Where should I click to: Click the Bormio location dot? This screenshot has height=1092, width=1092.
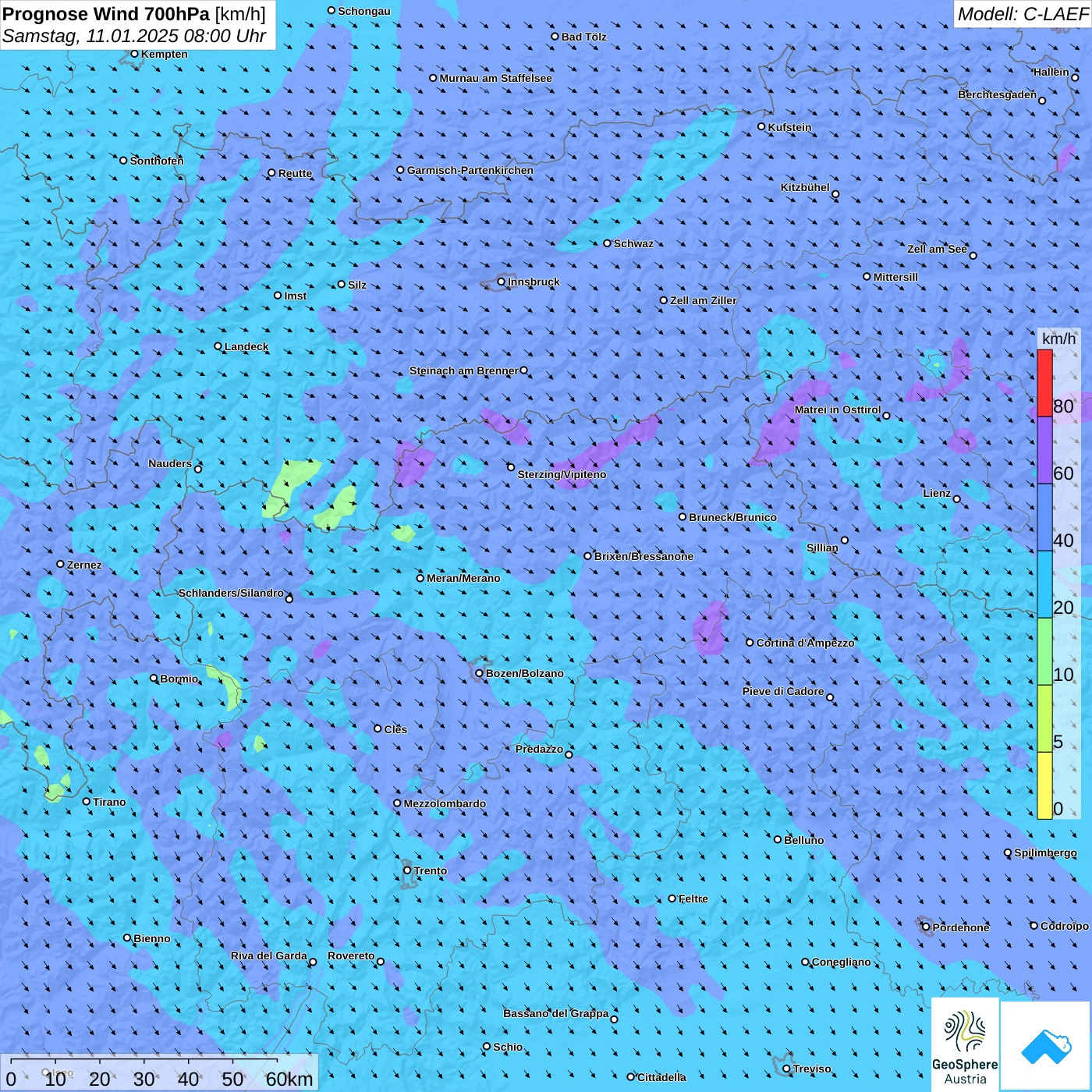click(154, 678)
